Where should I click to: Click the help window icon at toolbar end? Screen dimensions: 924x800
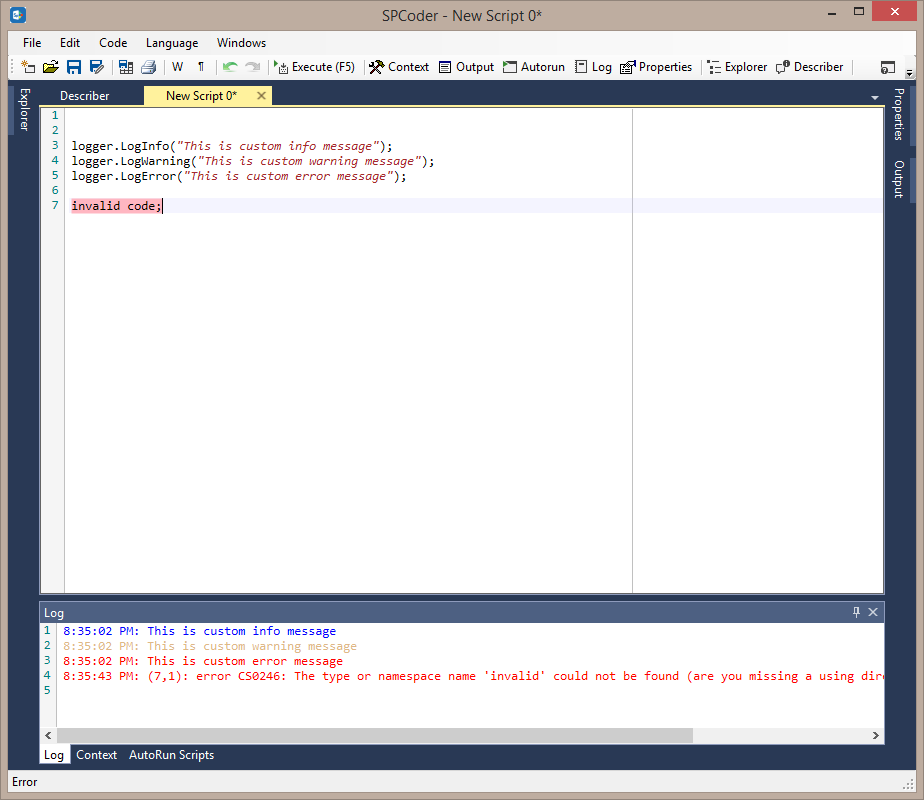[x=887, y=68]
